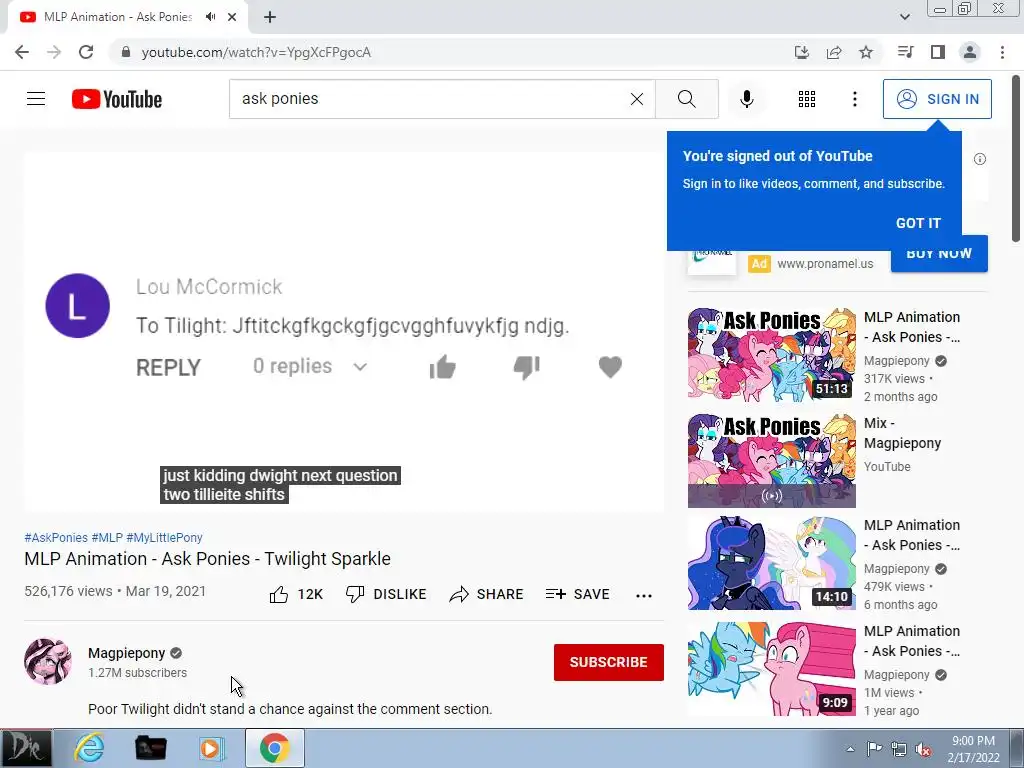Open video title with 317K views

click(x=912, y=327)
